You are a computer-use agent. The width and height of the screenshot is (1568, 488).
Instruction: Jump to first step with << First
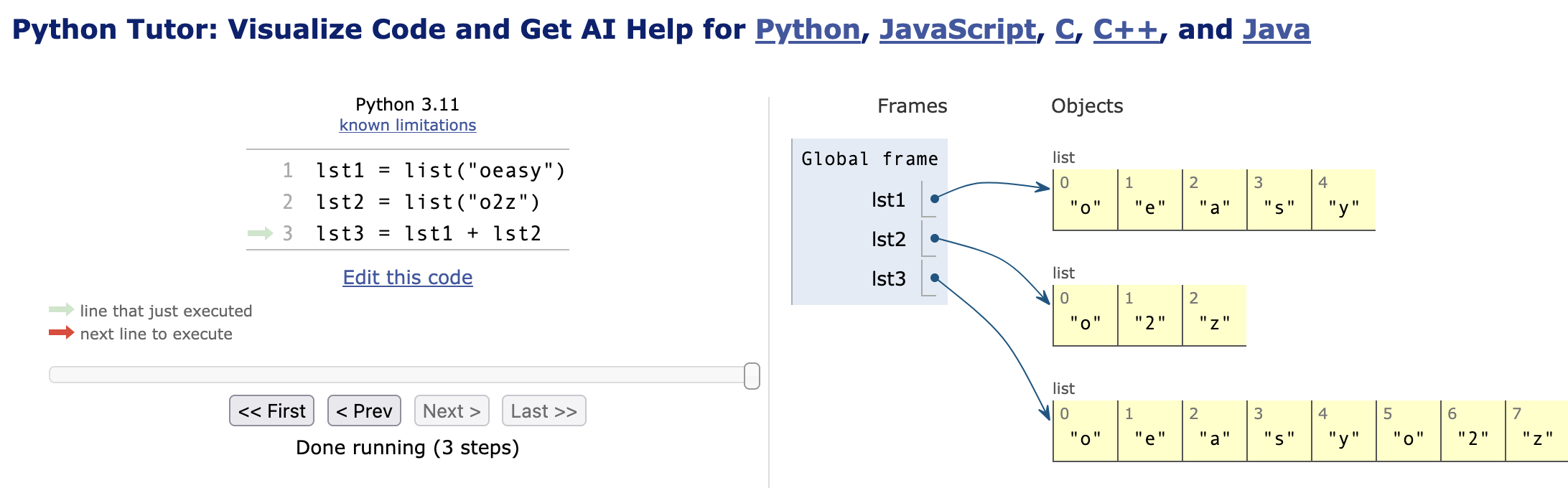click(x=271, y=411)
